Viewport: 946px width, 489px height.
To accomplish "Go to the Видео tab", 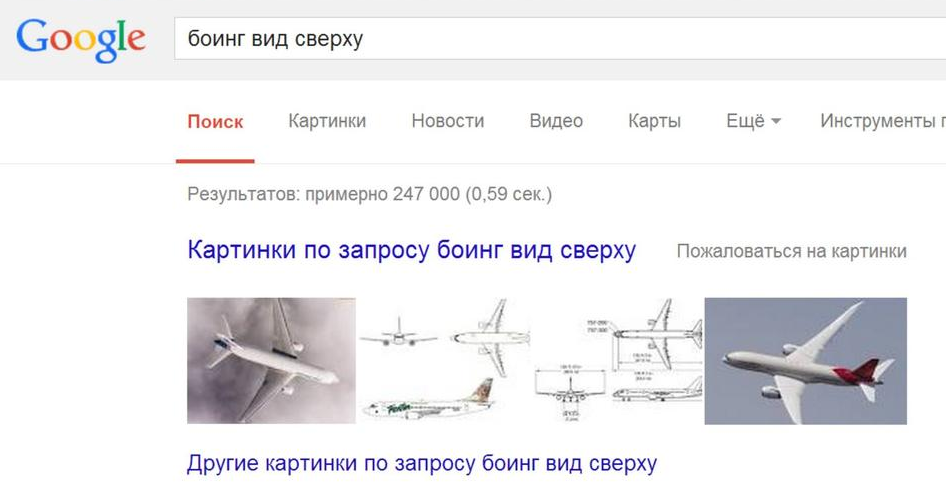I will tap(556, 121).
